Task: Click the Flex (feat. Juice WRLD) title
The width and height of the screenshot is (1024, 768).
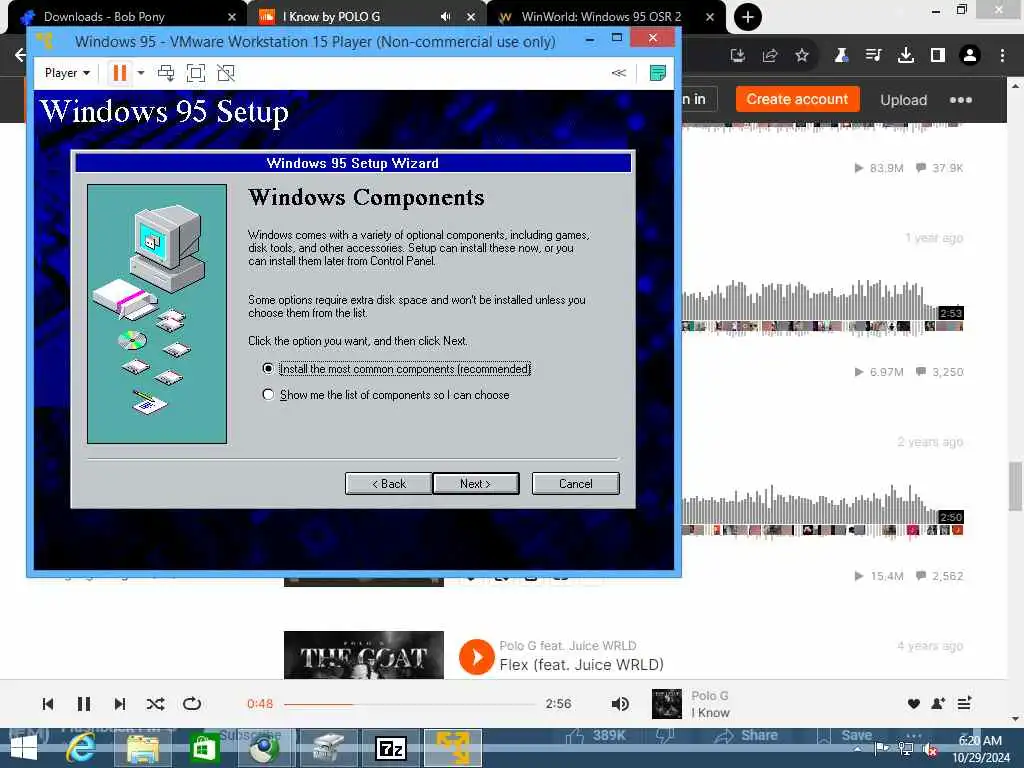Action: 581,665
